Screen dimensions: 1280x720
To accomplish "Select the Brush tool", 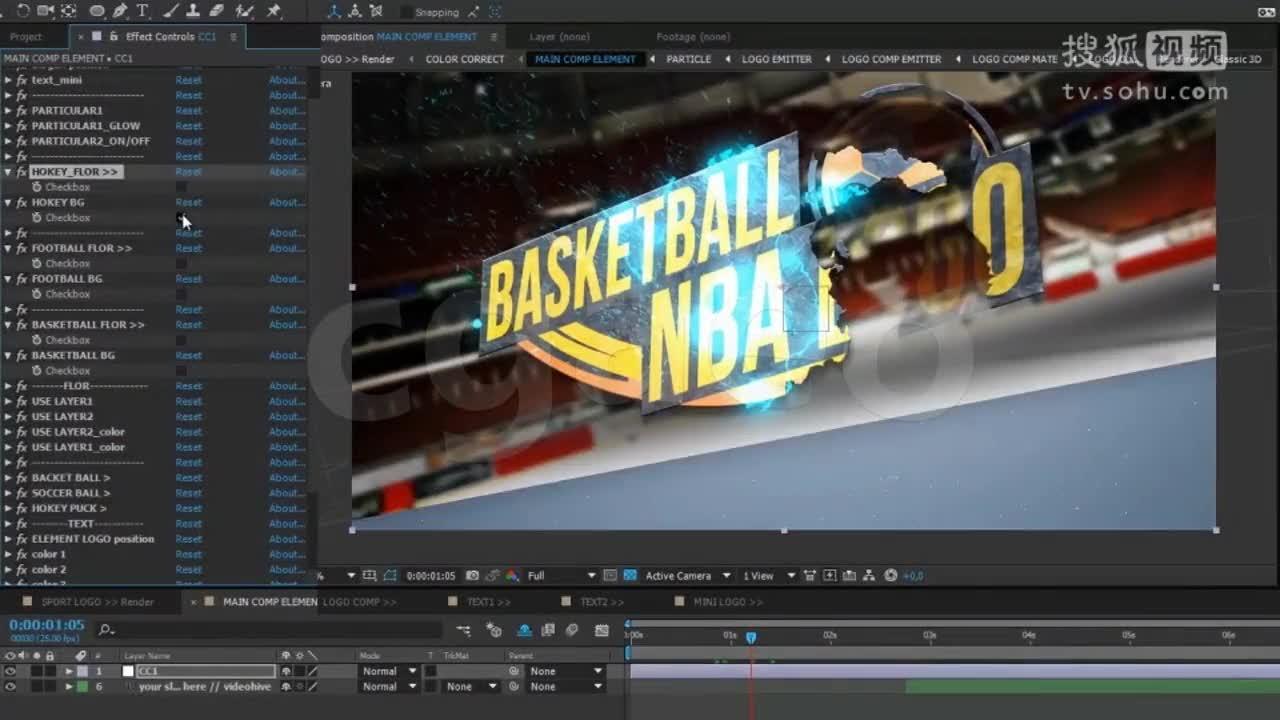I will pyautogui.click(x=171, y=11).
